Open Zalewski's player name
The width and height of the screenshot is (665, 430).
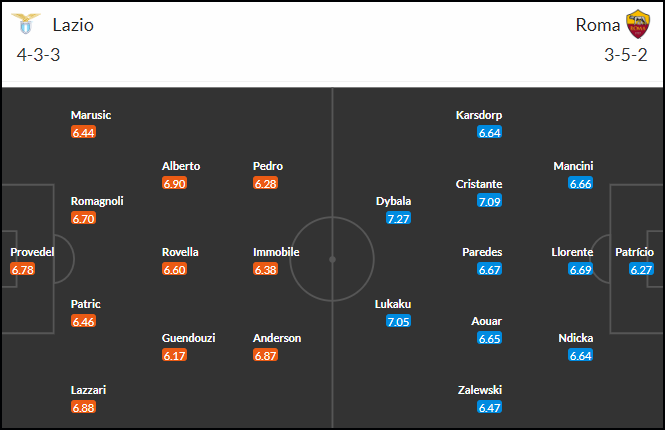tap(480, 390)
